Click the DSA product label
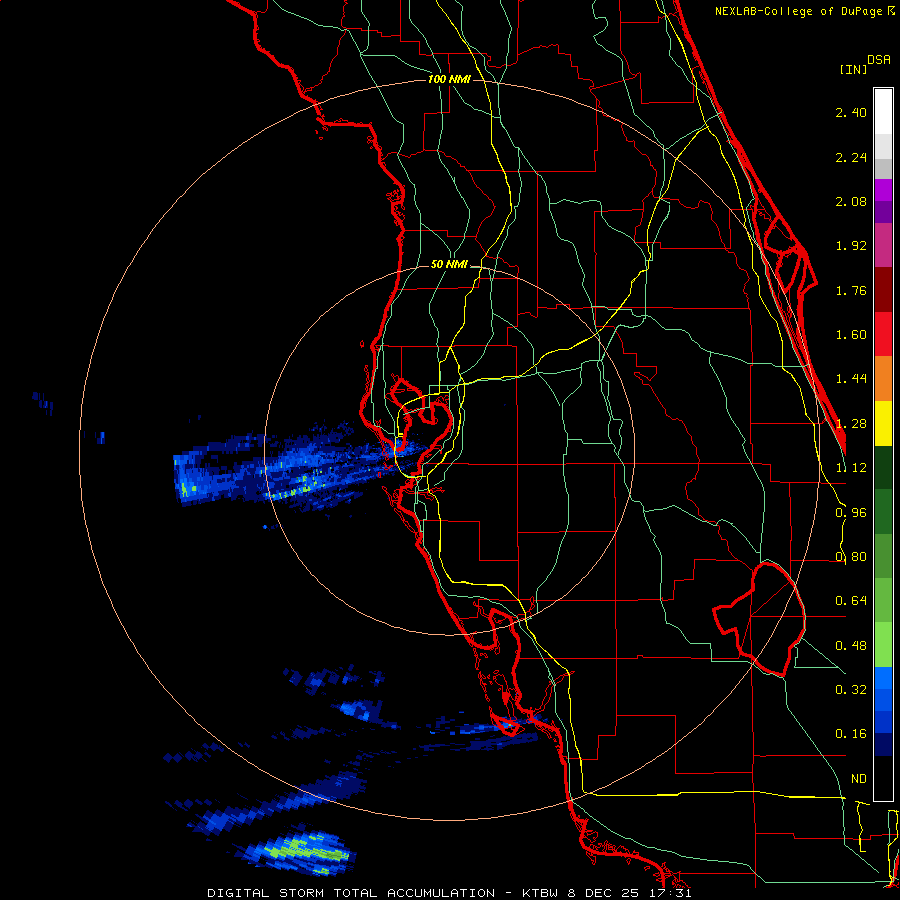Screen dimensions: 900x900 879,60
